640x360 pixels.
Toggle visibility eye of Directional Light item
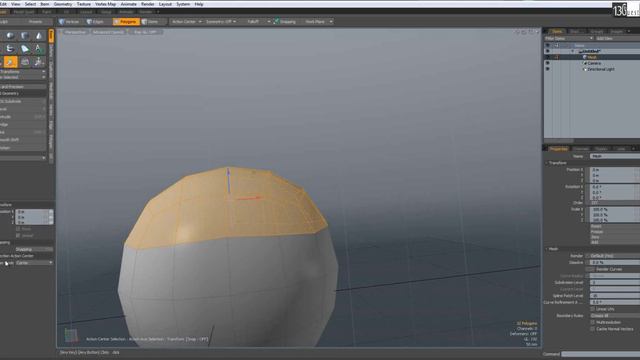[x=547, y=69]
